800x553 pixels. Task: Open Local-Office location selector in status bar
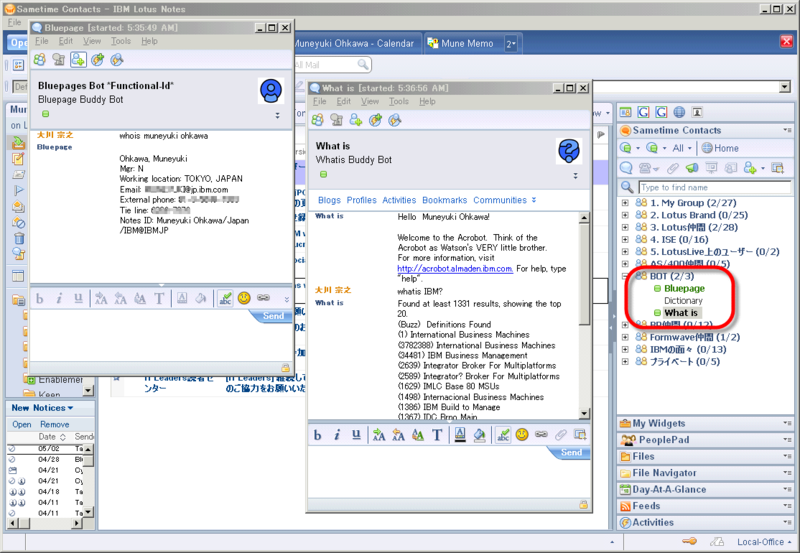click(x=763, y=542)
